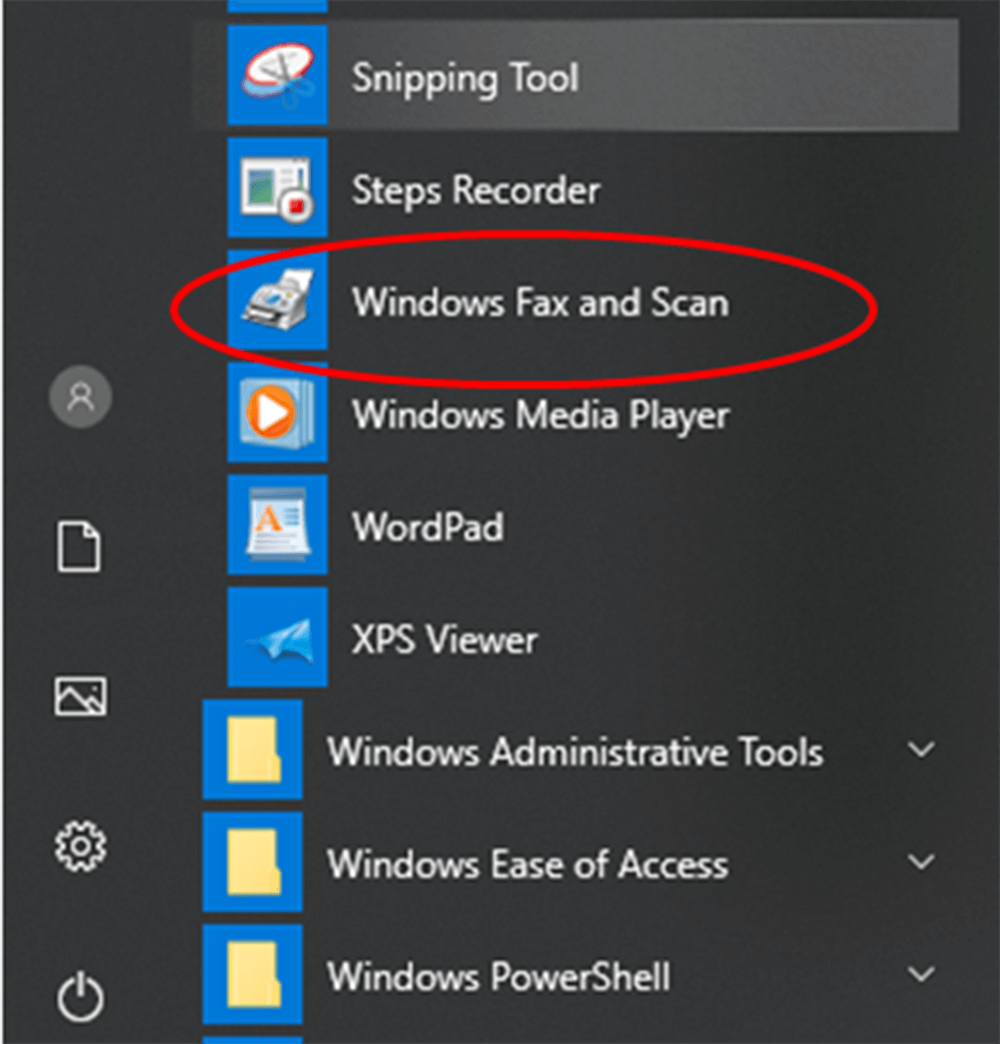1000x1044 pixels.
Task: Select the Snipping Tool label
Action: coord(465,78)
